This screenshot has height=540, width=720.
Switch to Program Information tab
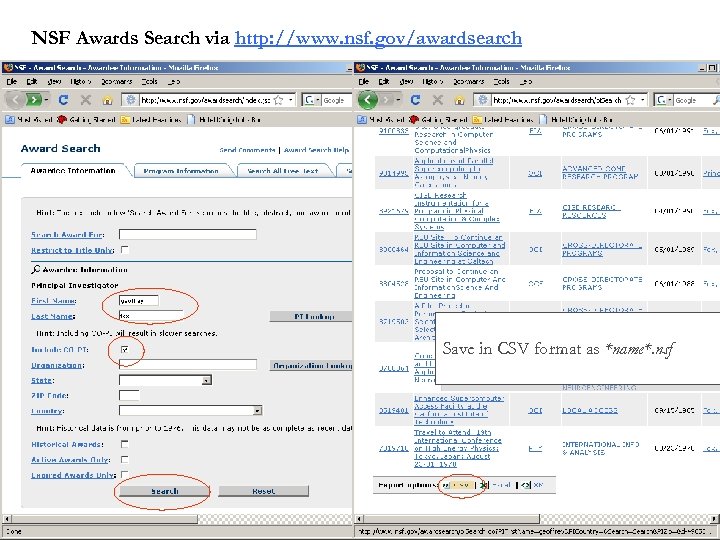click(x=181, y=171)
